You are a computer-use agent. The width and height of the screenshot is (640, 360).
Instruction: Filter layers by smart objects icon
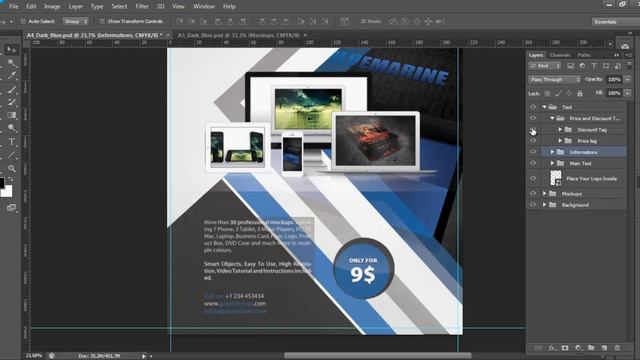coord(618,66)
